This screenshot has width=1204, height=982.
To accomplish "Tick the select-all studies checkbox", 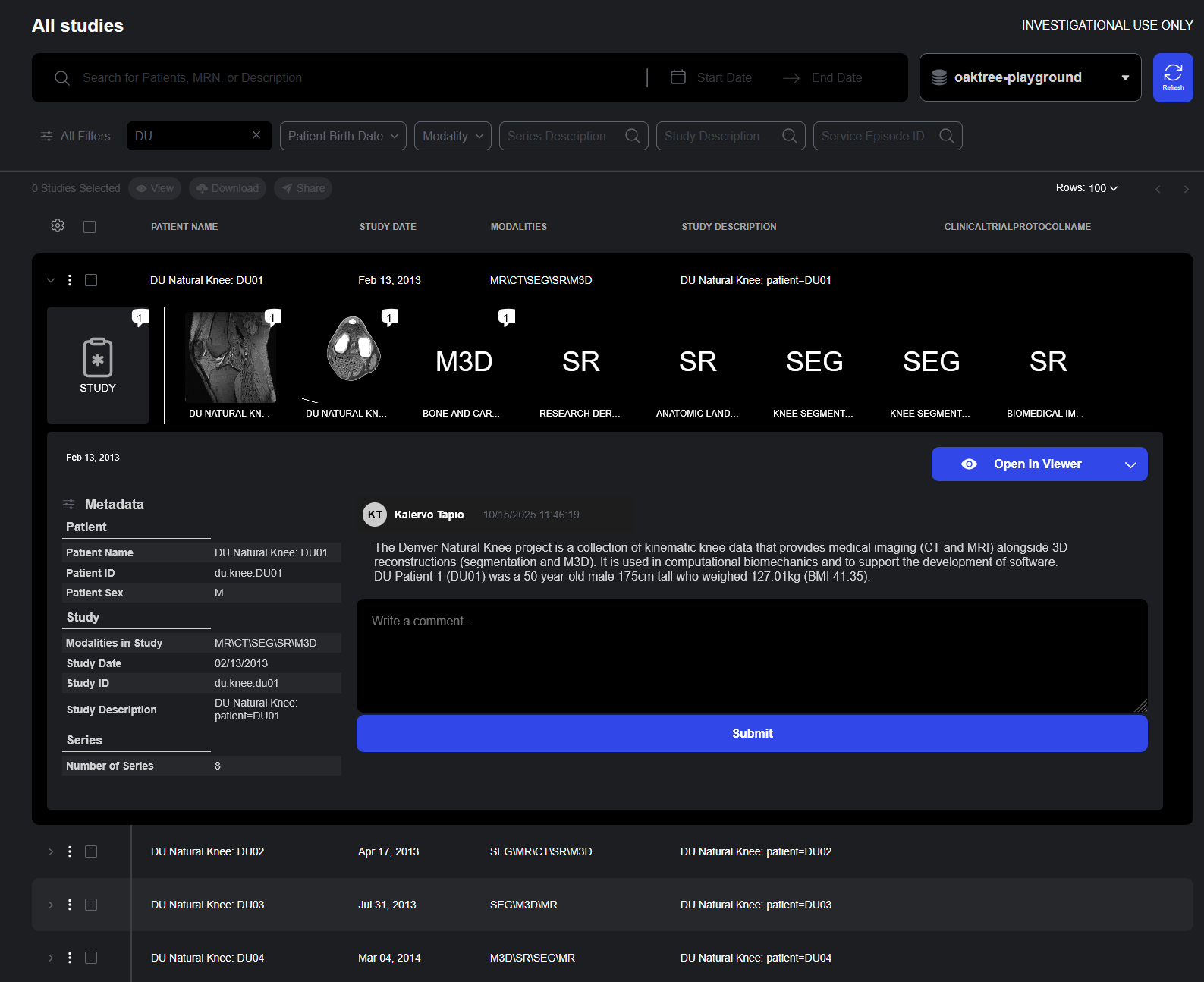I will tap(90, 227).
